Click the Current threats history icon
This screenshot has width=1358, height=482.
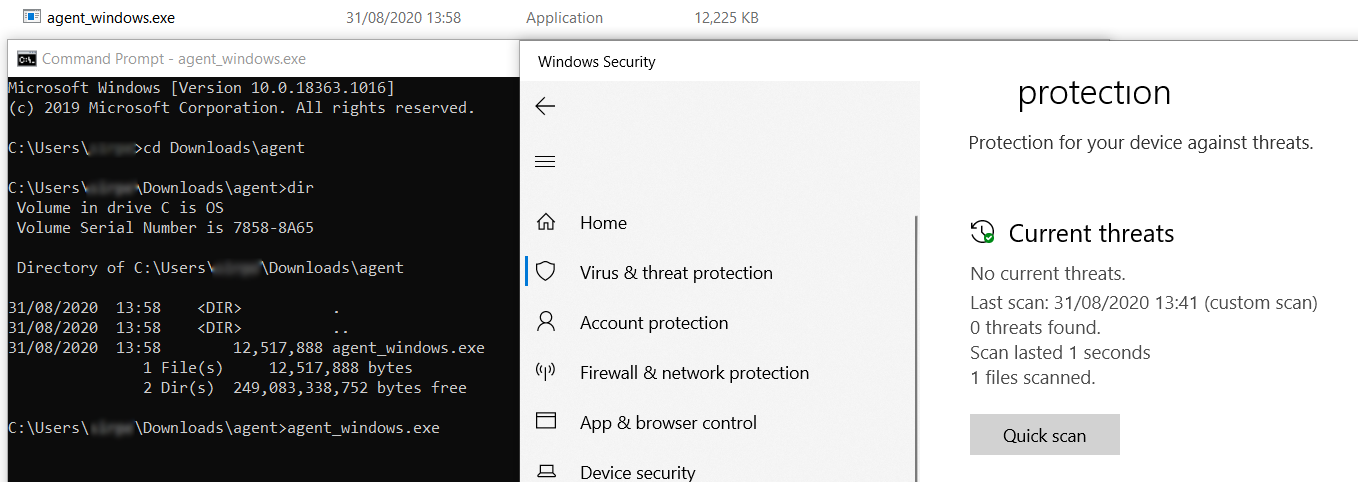(x=983, y=233)
